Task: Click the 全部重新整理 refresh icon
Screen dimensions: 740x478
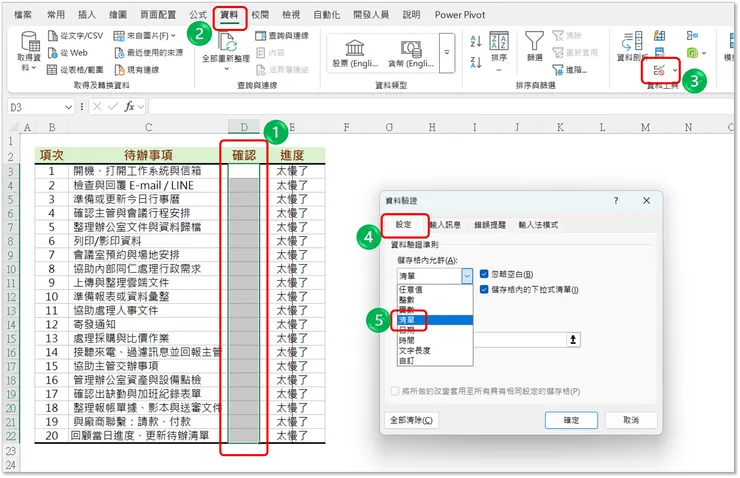Action: click(x=227, y=42)
